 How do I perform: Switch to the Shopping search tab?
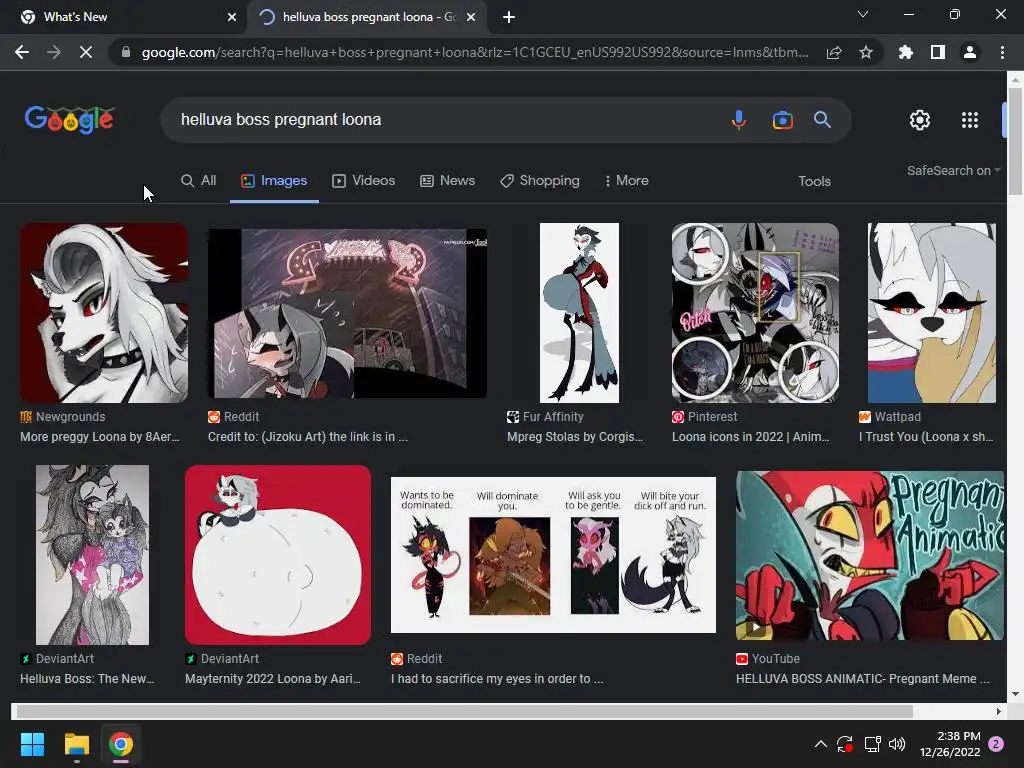539,181
